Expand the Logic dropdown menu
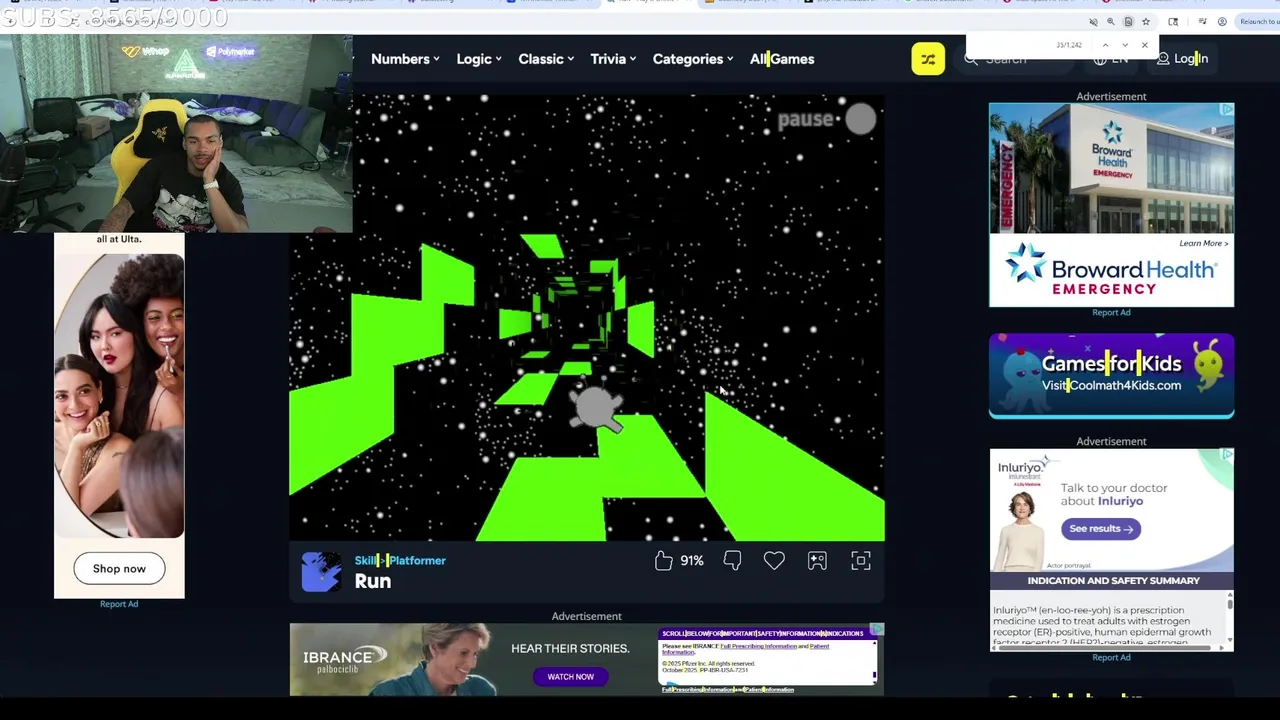Viewport: 1280px width, 720px height. [479, 59]
